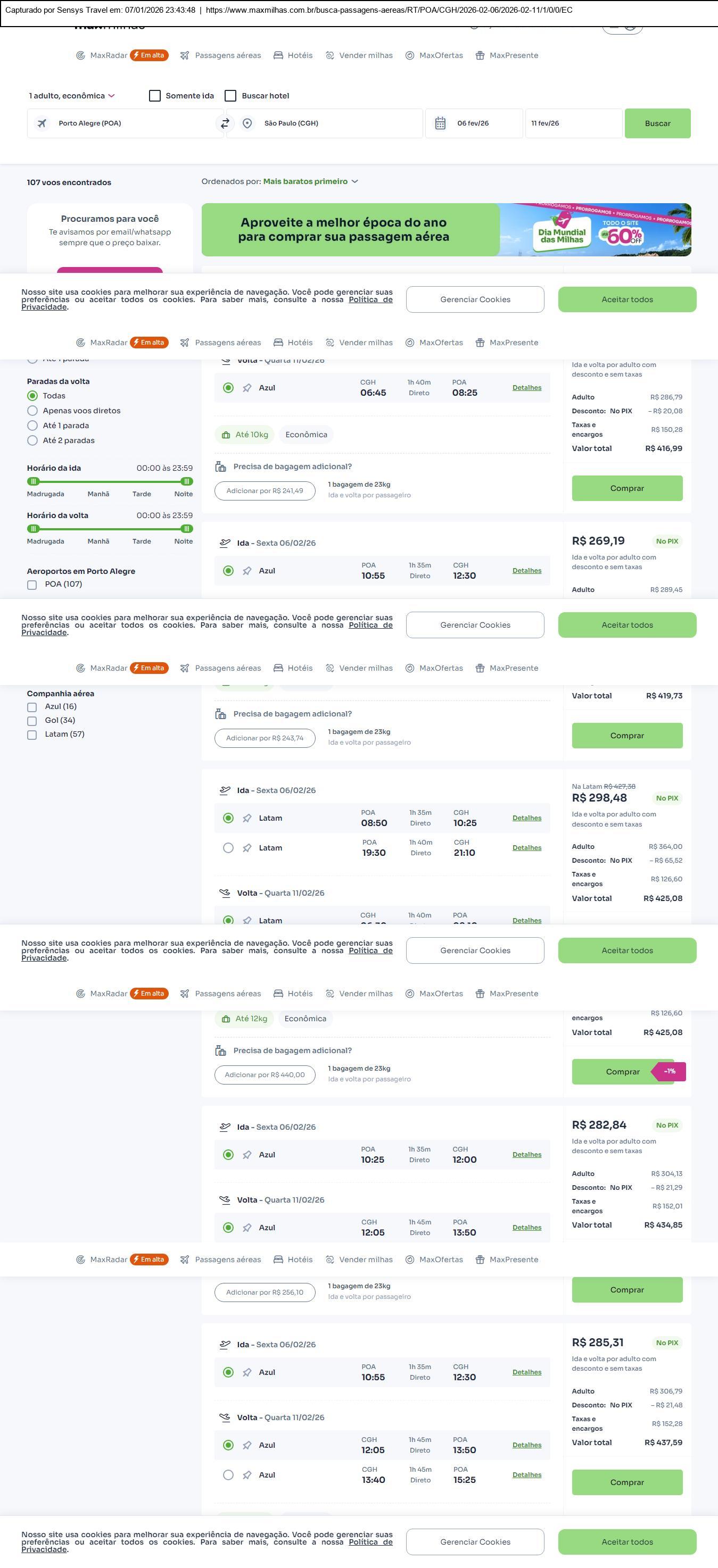This screenshot has width=718, height=1568.
Task: Click the calendar icon beside departure date
Action: 440,123
